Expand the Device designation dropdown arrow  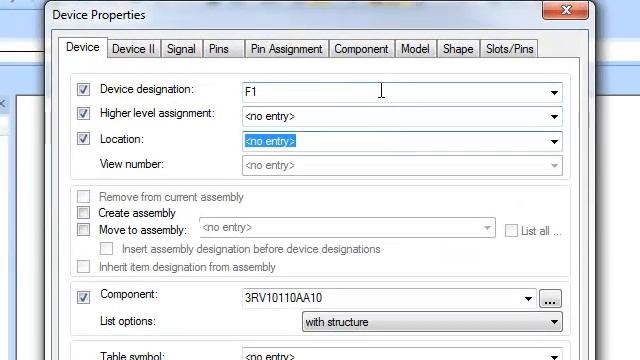[x=554, y=93]
